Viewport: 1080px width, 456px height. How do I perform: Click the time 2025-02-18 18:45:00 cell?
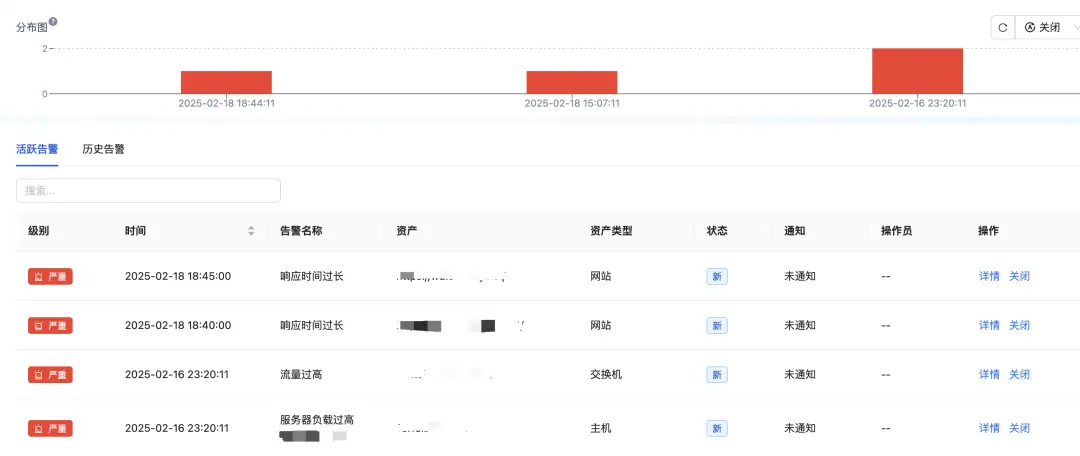178,276
